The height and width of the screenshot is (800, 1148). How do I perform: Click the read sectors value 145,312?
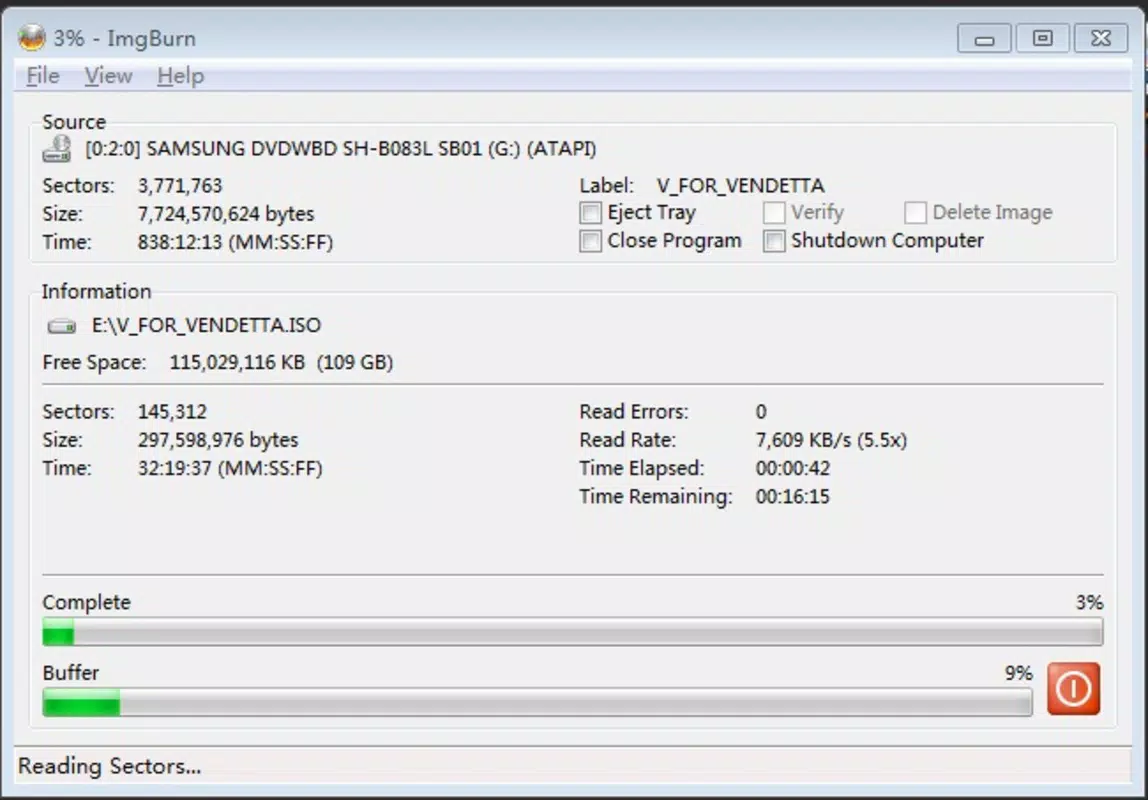tap(172, 412)
